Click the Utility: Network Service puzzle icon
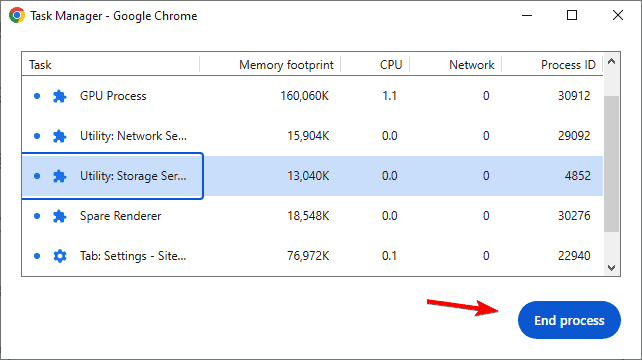This screenshot has height=360, width=642. tap(60, 136)
